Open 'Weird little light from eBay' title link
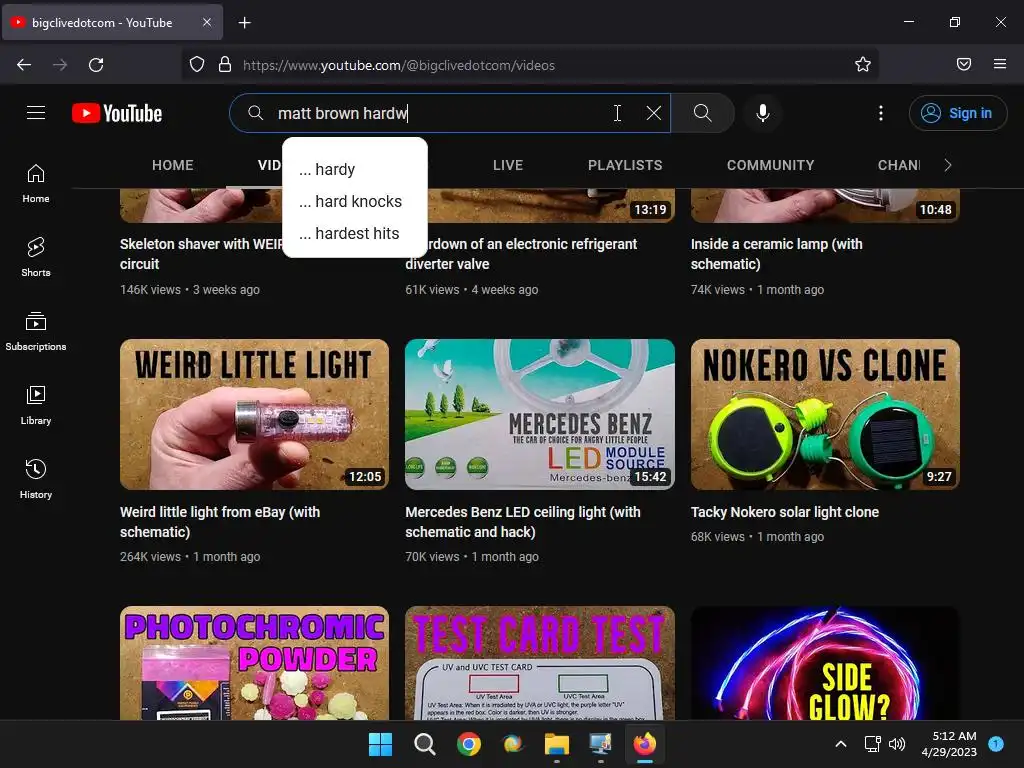 pos(220,522)
